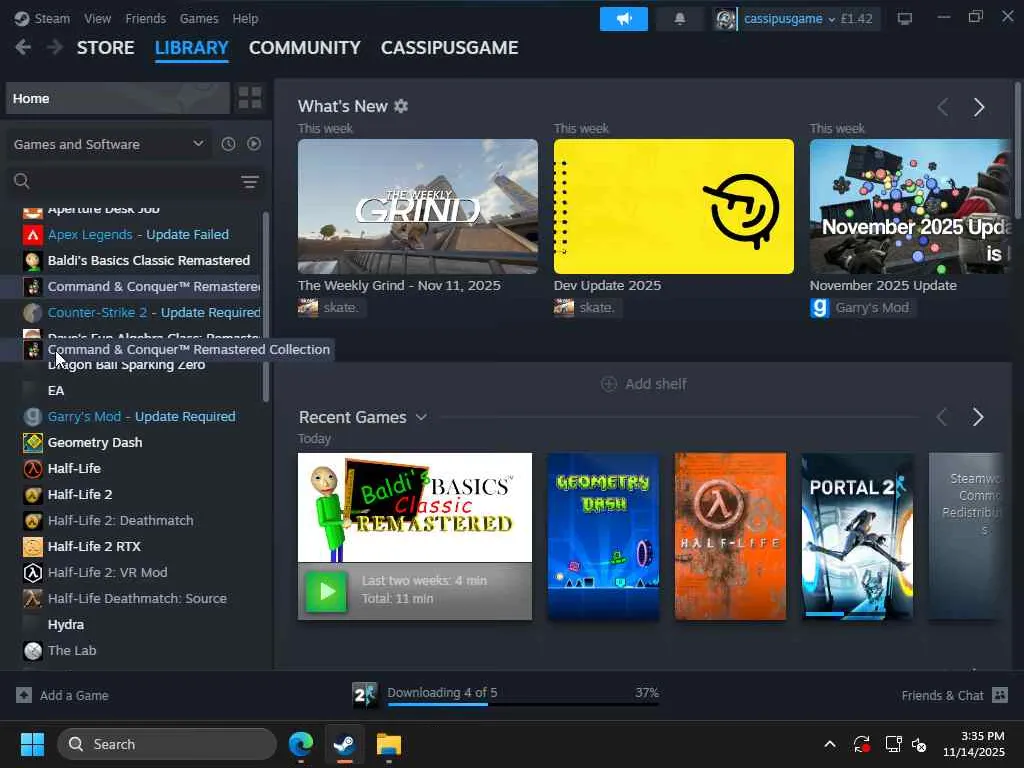Switch to Big Picture mode monitor icon
This screenshot has height=768, width=1024.
pyautogui.click(x=904, y=19)
